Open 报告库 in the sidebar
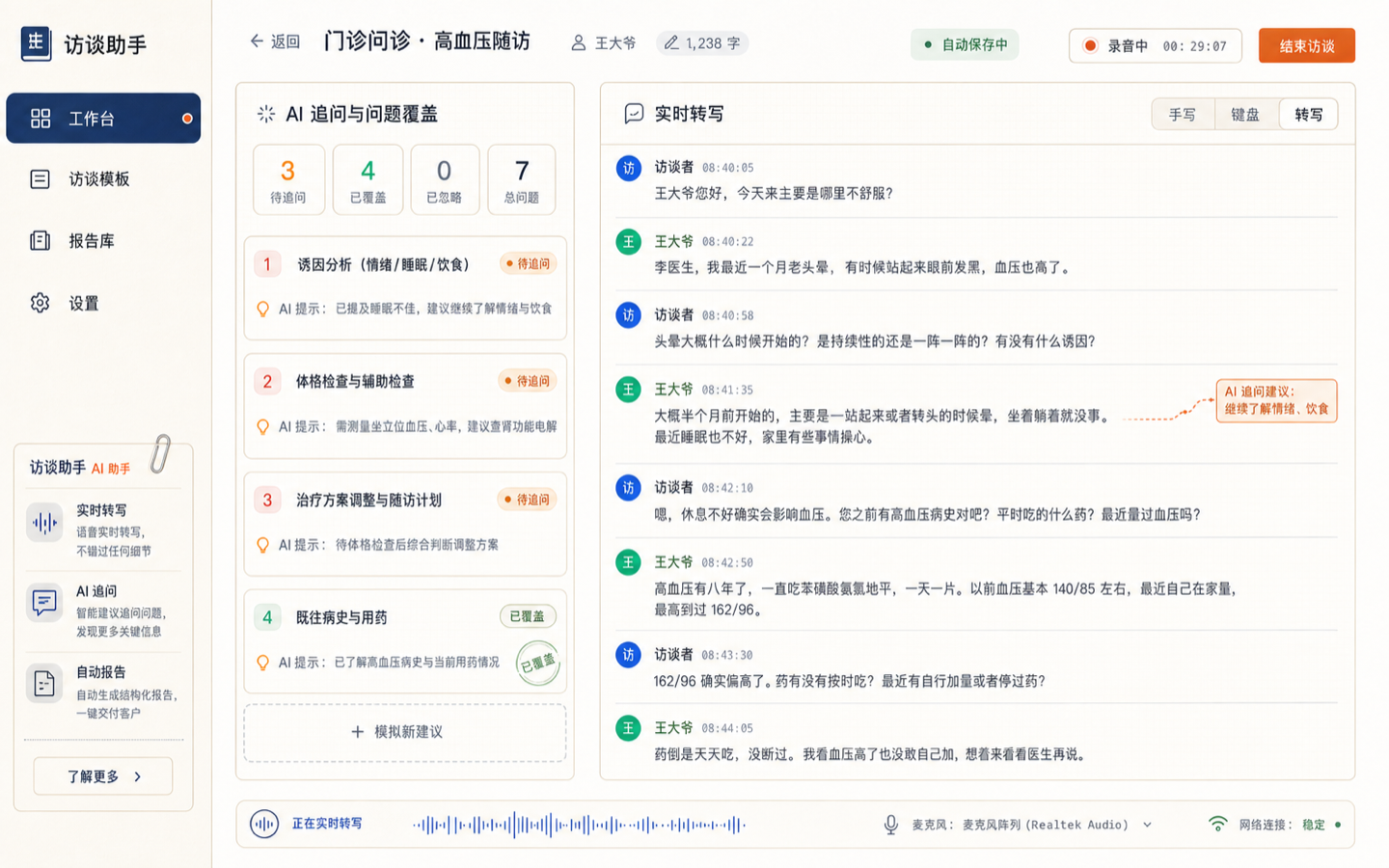 pyautogui.click(x=103, y=241)
